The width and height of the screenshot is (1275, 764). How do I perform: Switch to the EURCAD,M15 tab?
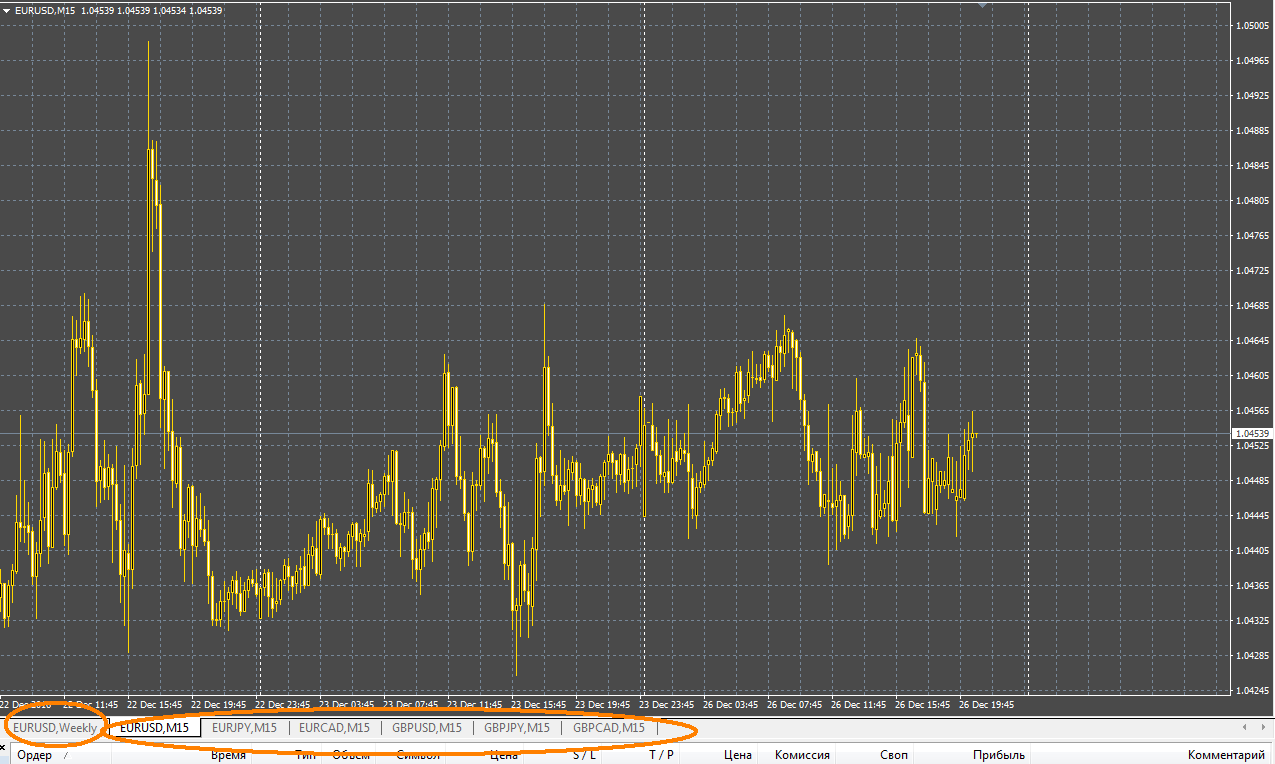(334, 728)
